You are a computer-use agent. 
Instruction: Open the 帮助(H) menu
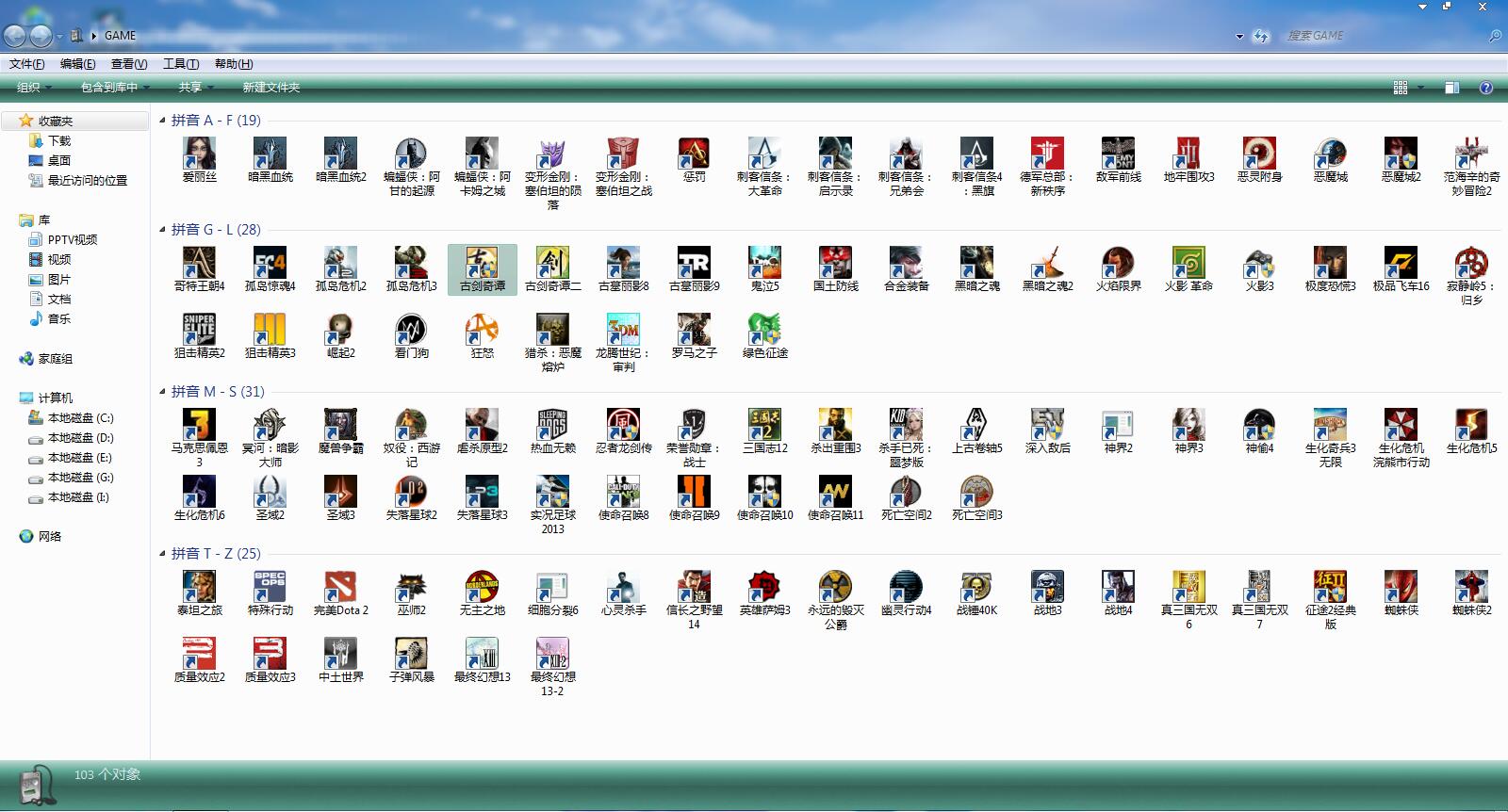(x=234, y=64)
